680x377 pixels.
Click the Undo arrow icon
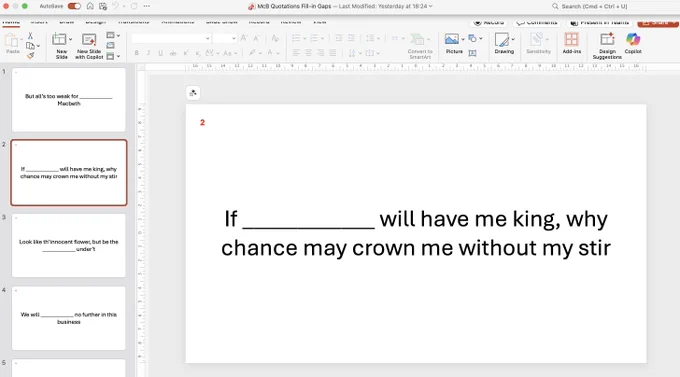(115, 6)
